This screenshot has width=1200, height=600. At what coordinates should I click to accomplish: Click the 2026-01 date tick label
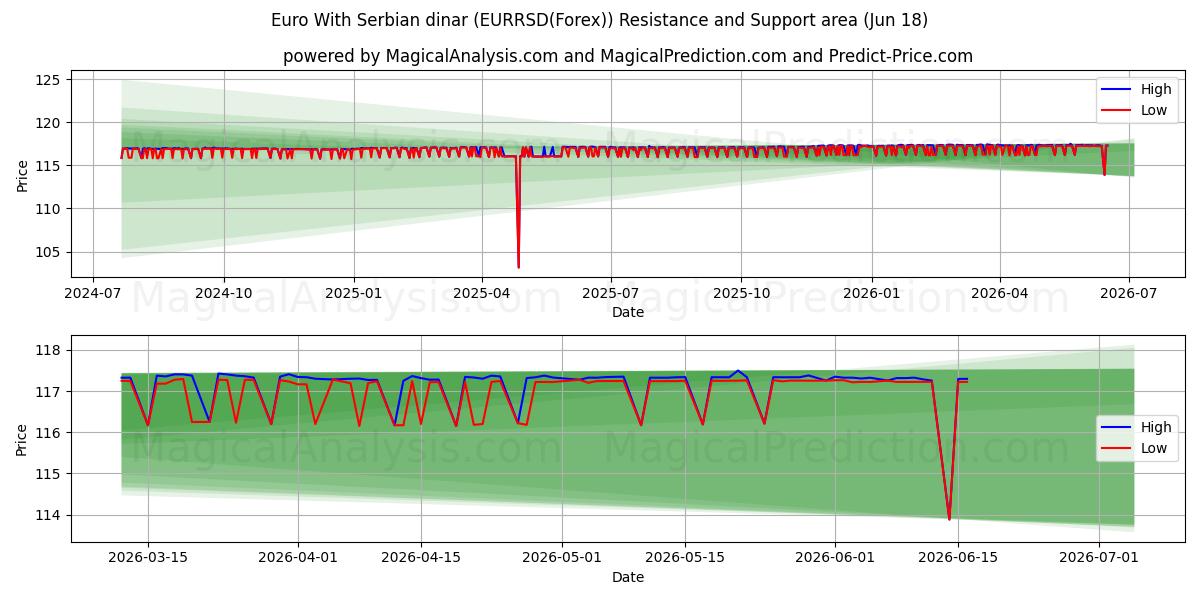coord(871,295)
